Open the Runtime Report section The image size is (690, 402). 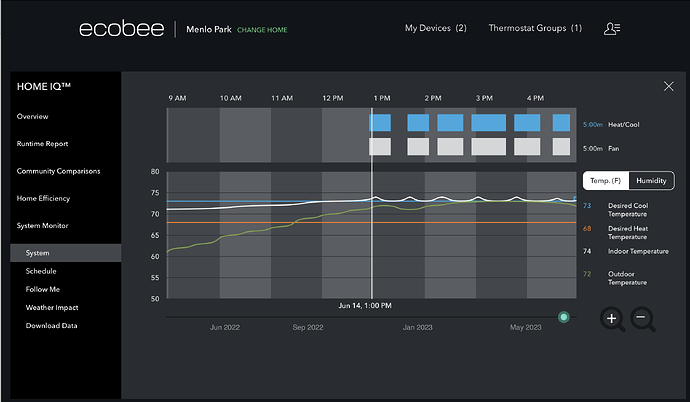coord(42,144)
